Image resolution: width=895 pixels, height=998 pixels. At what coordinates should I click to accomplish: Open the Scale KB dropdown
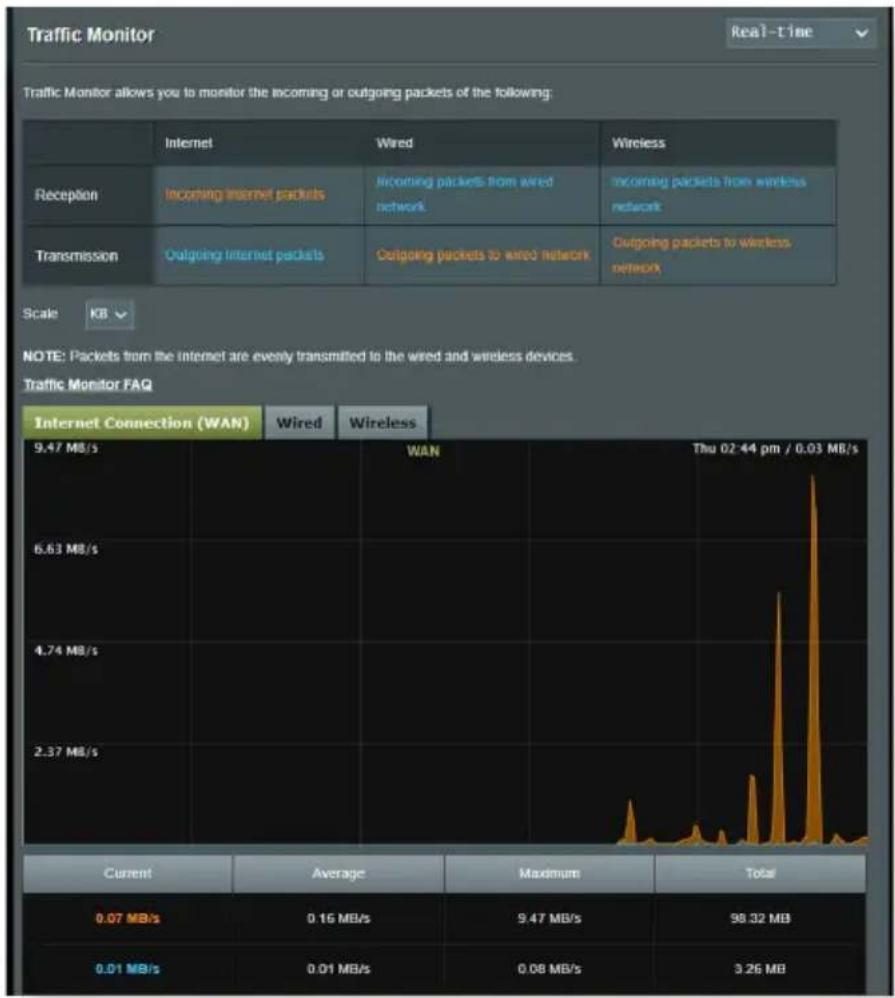(109, 314)
